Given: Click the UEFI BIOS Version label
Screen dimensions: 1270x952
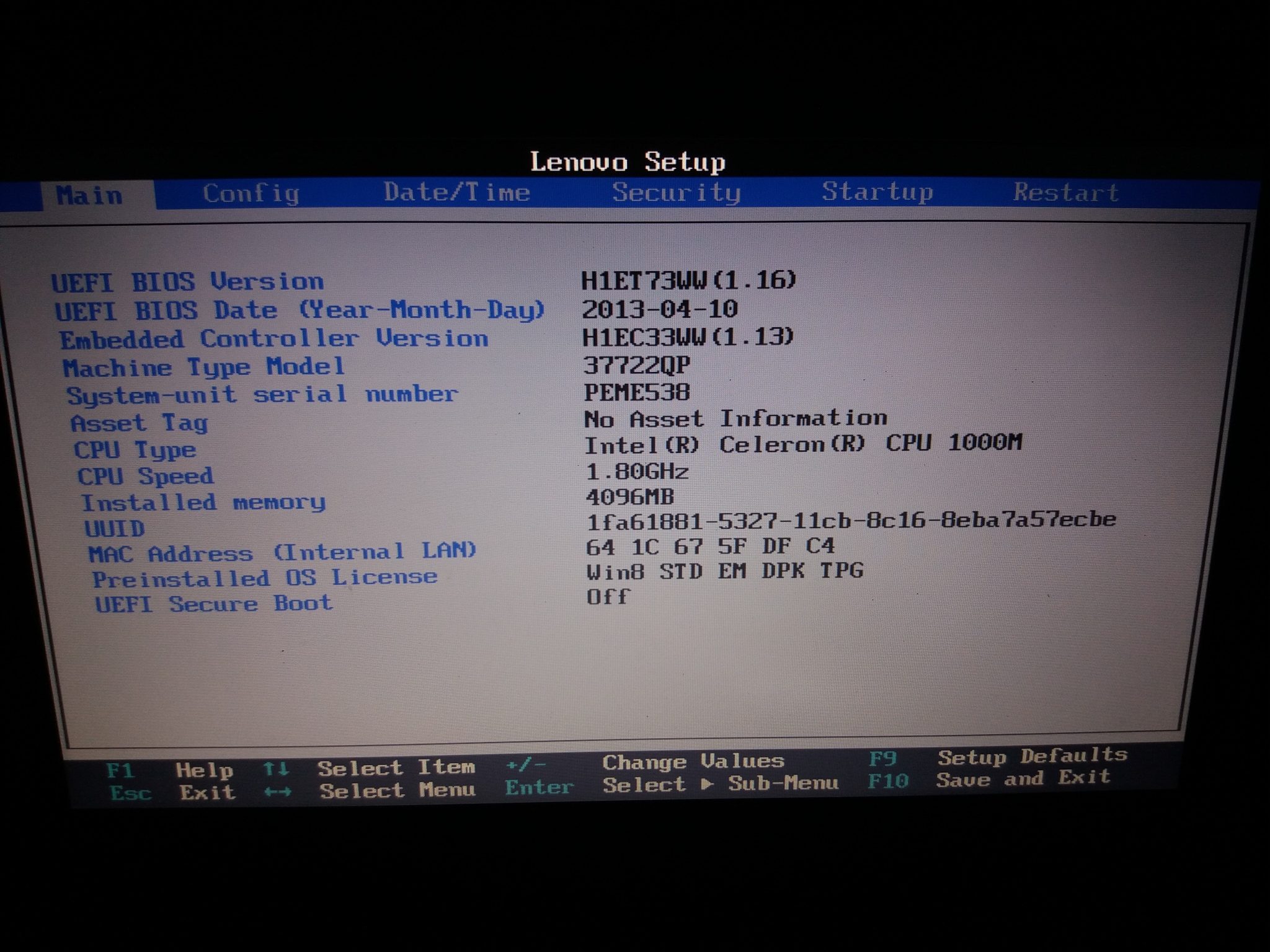Looking at the screenshot, I should click(187, 283).
